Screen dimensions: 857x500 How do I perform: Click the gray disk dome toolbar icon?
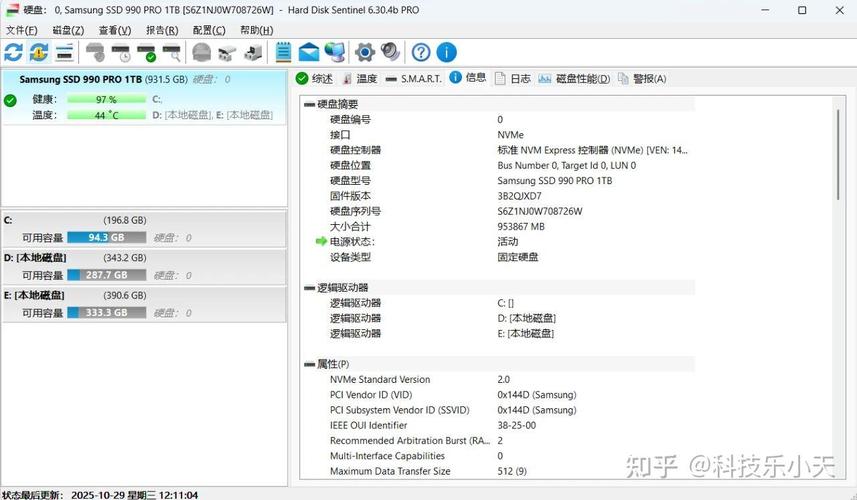click(x=202, y=52)
